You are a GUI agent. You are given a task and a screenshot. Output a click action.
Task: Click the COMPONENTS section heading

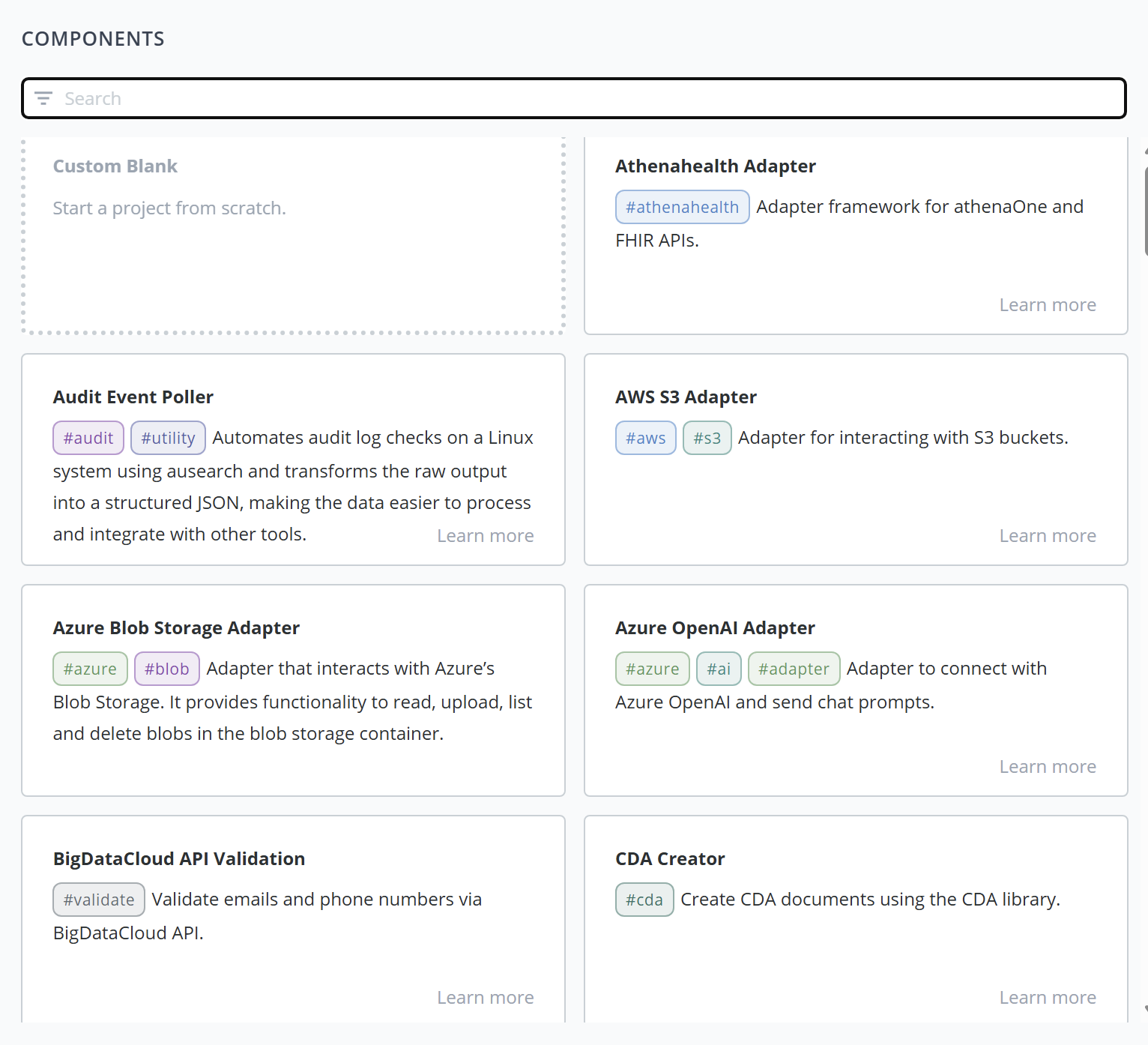[x=93, y=39]
